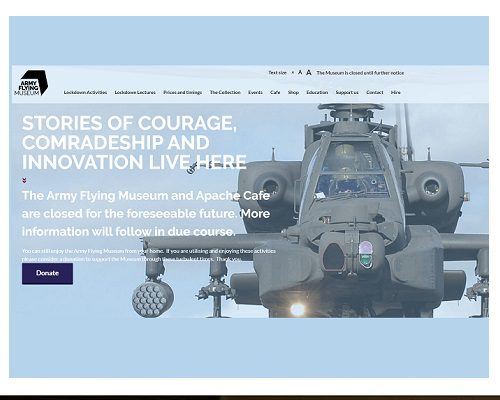Open the Lockdown Lectures menu item

135,92
